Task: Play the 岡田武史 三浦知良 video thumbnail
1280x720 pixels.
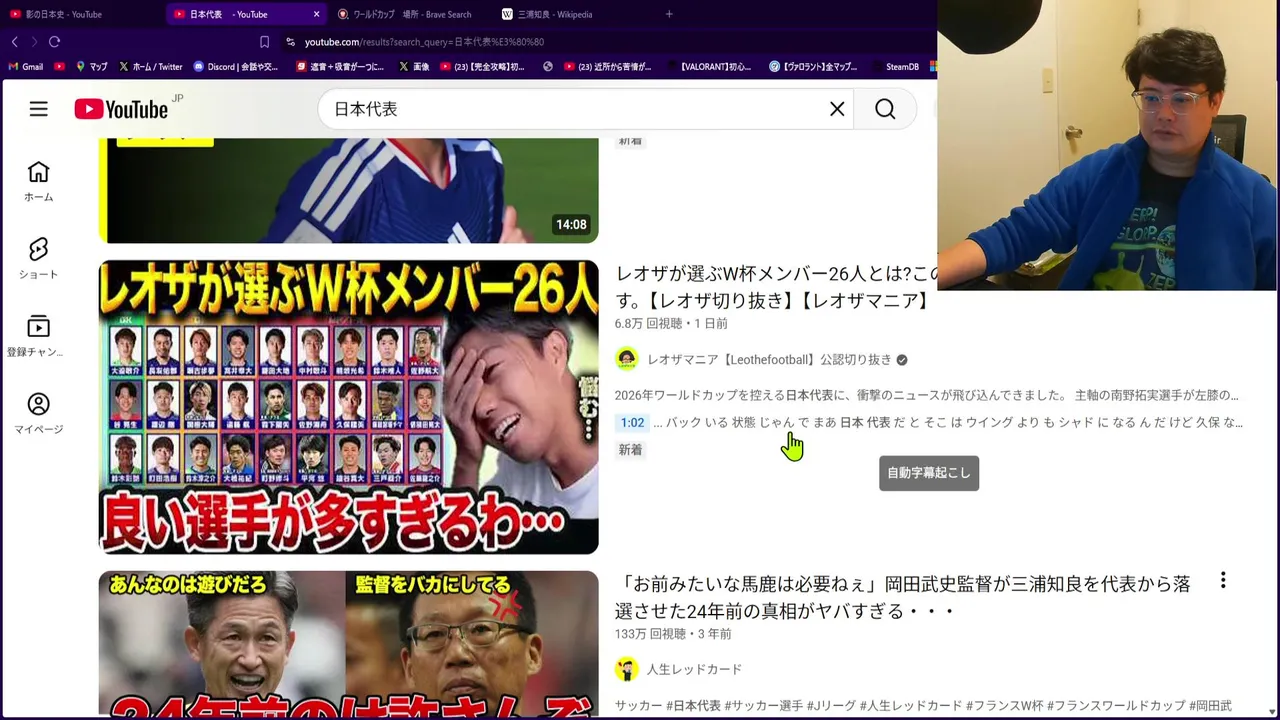Action: (x=348, y=644)
